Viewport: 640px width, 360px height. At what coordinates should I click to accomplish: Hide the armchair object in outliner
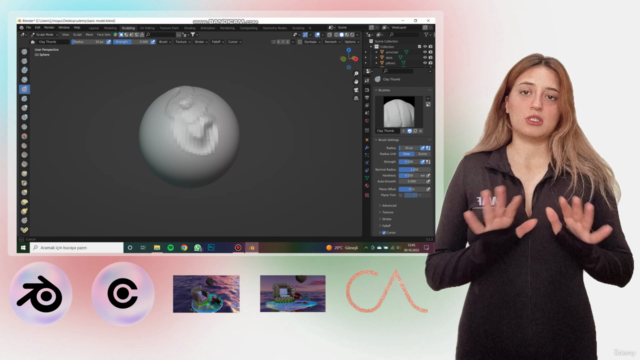coord(425,52)
